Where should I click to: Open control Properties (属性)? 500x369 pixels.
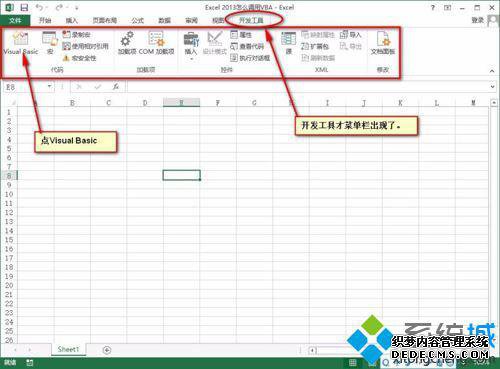pyautogui.click(x=241, y=34)
